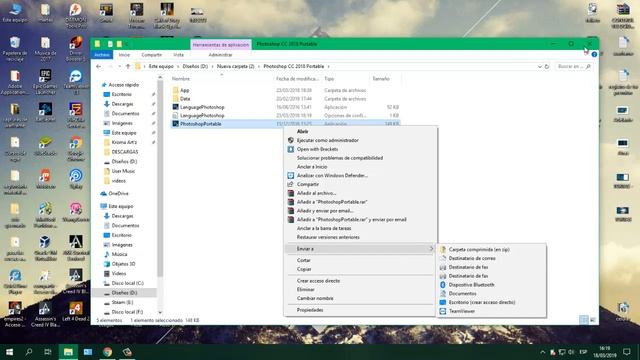Choose Anclar a Inicio

tap(312, 167)
